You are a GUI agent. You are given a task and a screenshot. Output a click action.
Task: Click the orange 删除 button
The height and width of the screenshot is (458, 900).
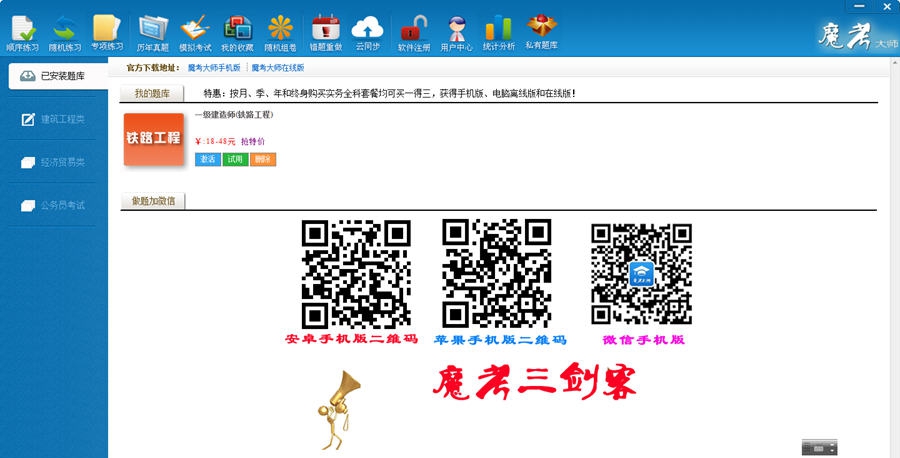tap(263, 160)
